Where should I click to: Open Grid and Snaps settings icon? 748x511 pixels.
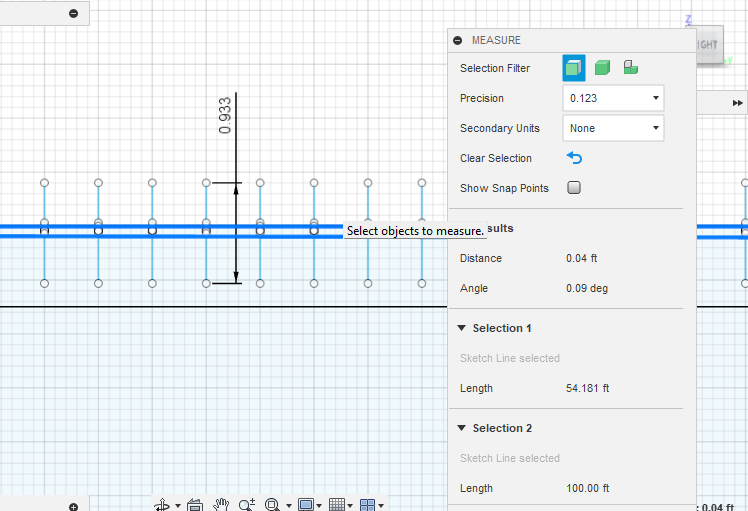click(x=337, y=505)
